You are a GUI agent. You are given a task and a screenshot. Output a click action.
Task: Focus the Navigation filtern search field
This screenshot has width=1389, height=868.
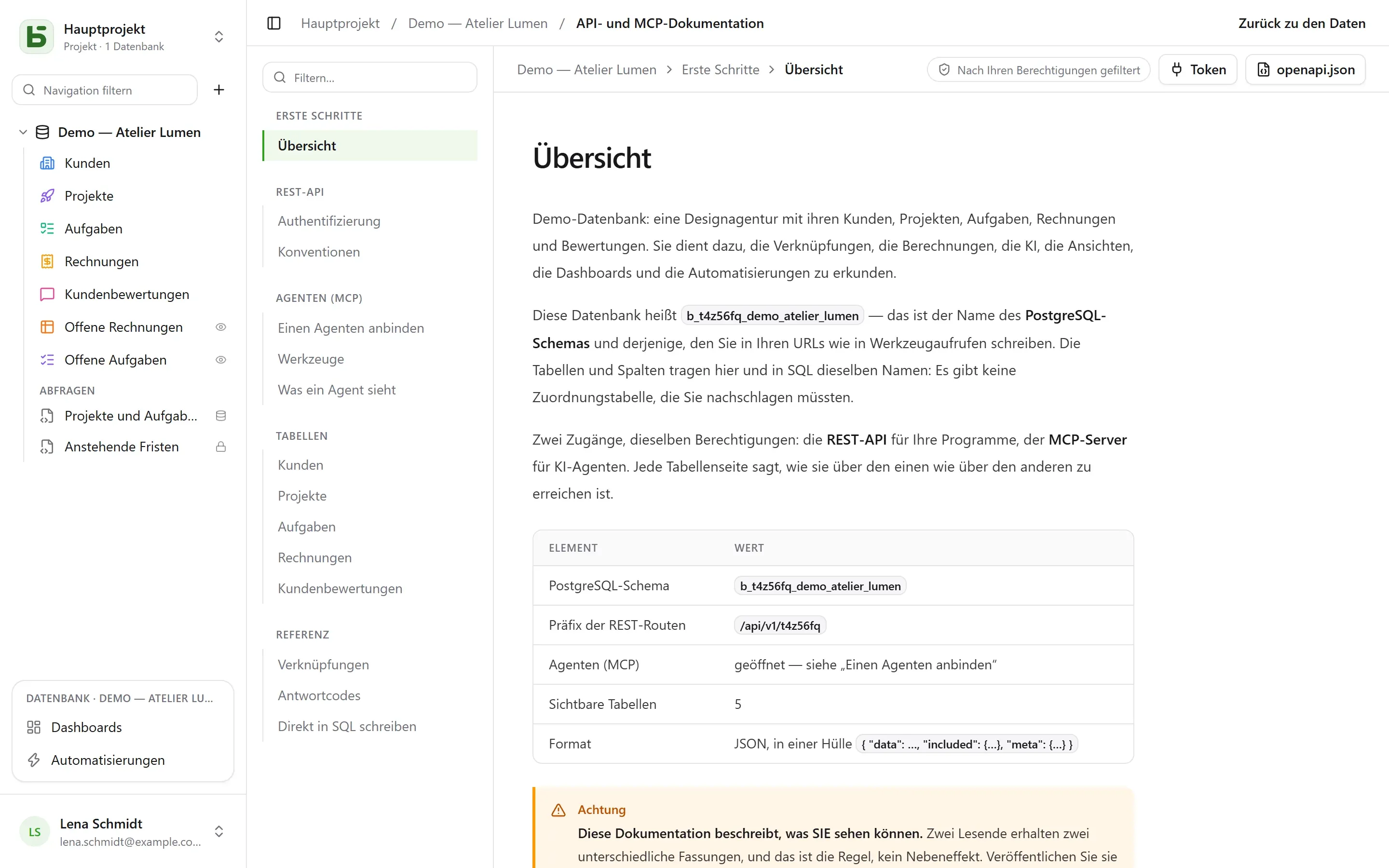(105, 90)
